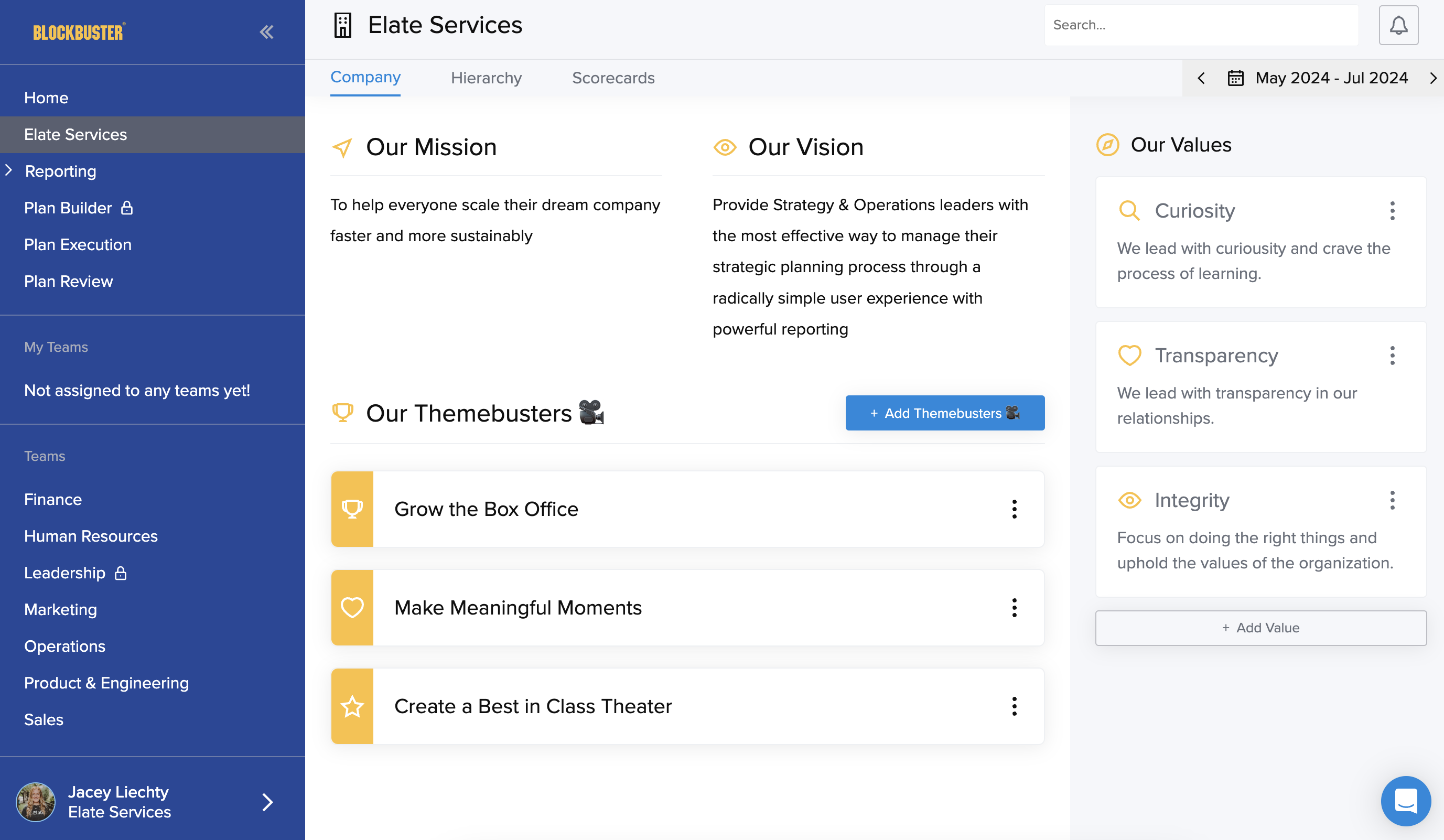Click the calendar icon in date range
This screenshot has height=840, width=1444.
pyautogui.click(x=1235, y=78)
